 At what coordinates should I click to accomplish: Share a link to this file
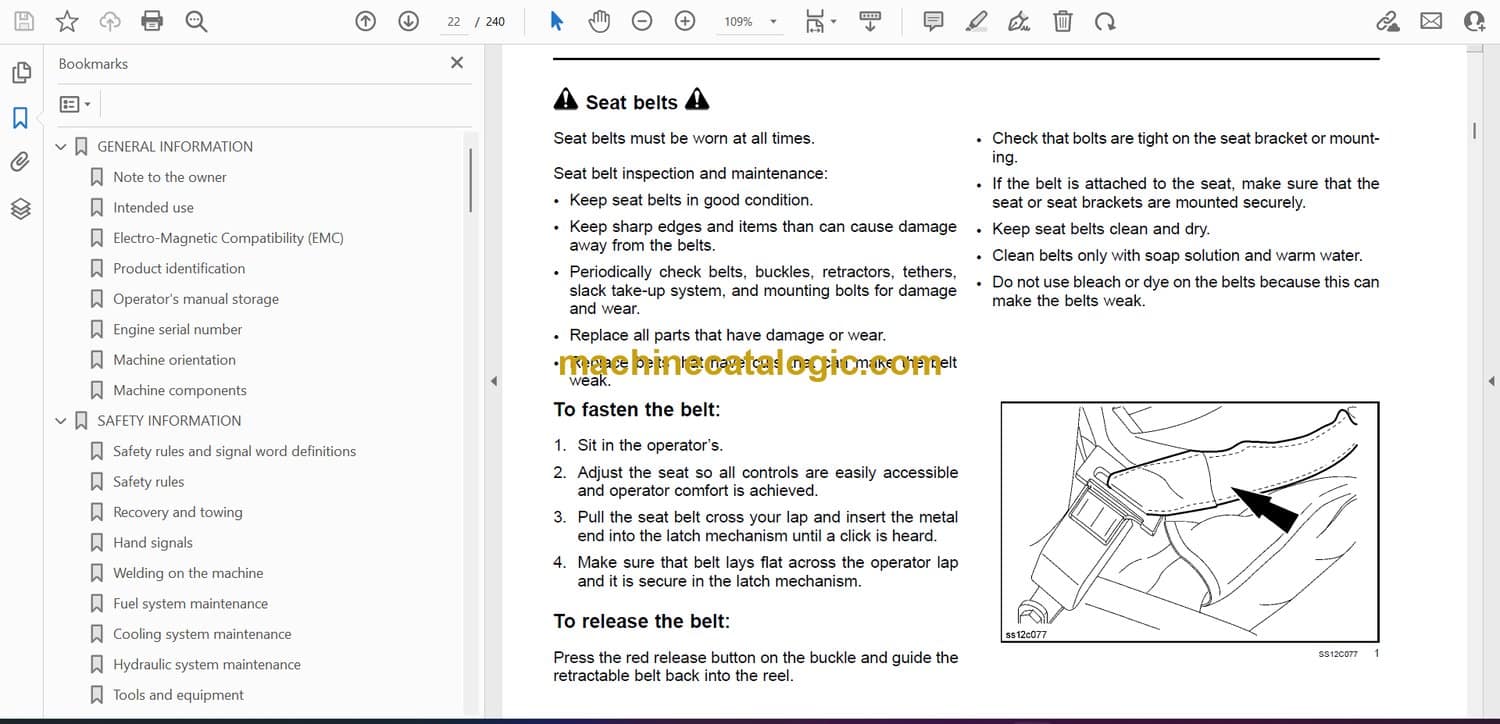click(x=1388, y=21)
